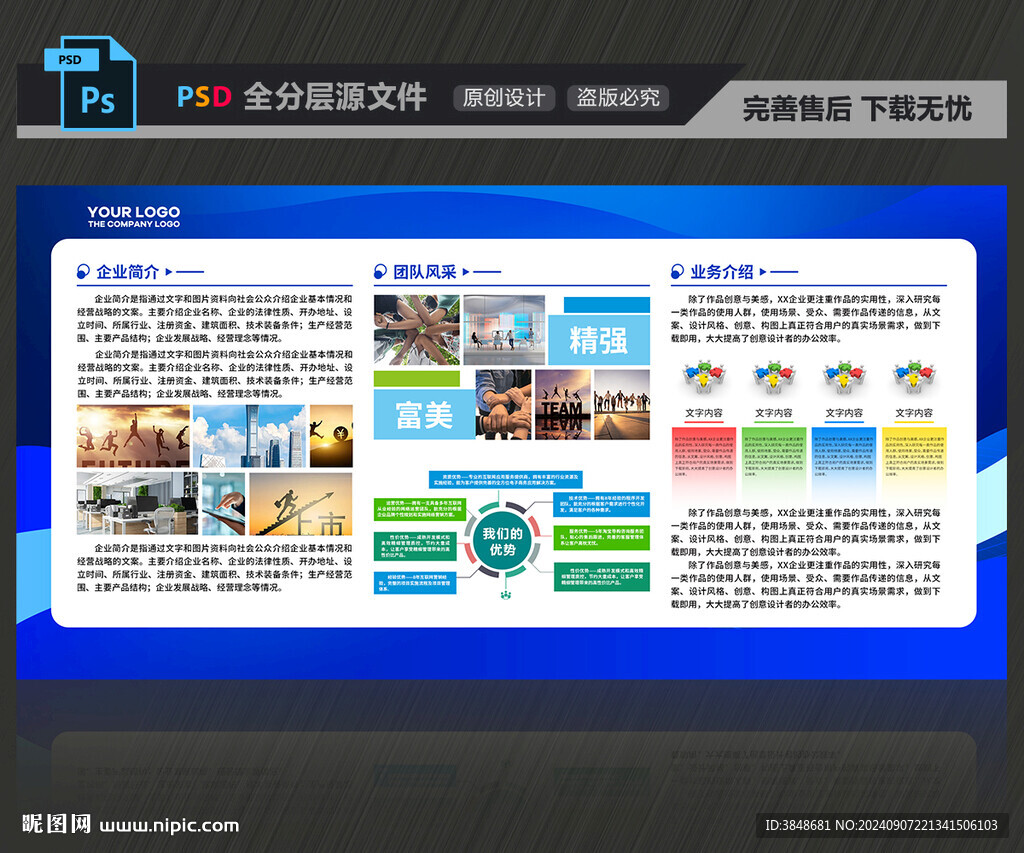This screenshot has height=853, width=1024.
Task: Click the PSD Photoshop file icon
Action: click(x=90, y=83)
